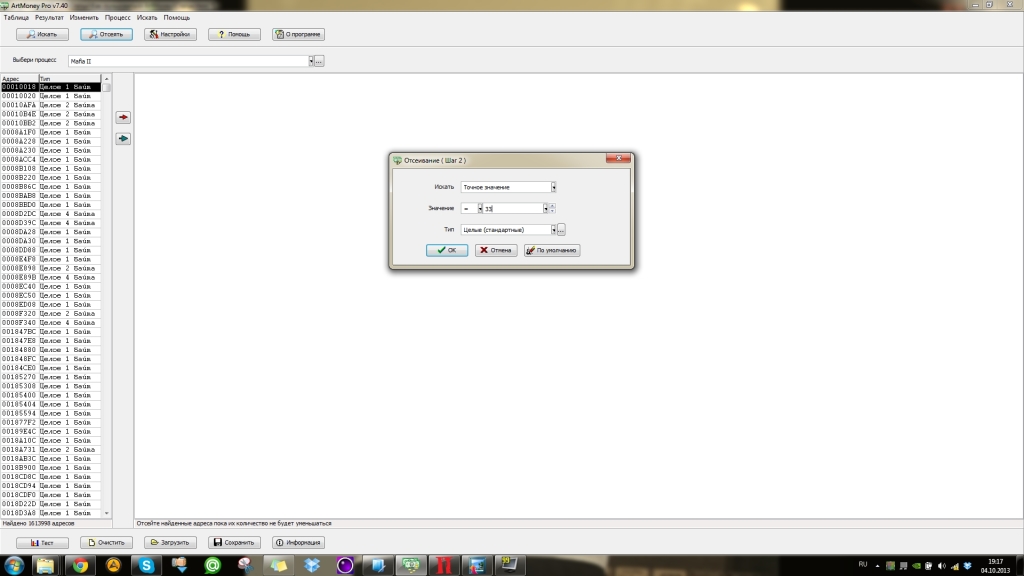The height and width of the screenshot is (576, 1024).
Task: Open the О программе about button
Action: pyautogui.click(x=298, y=34)
